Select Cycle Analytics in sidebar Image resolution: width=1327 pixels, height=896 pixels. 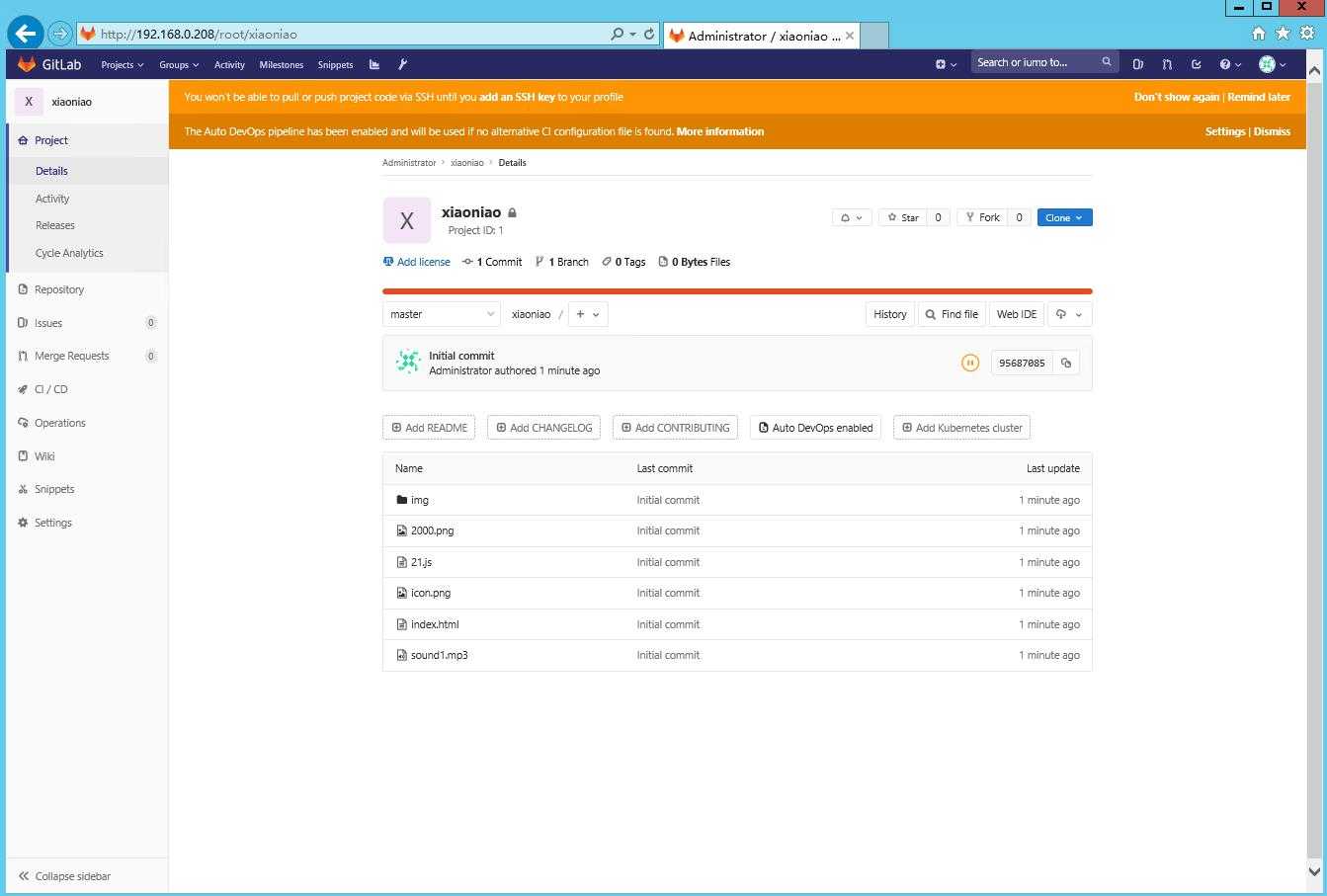[69, 253]
